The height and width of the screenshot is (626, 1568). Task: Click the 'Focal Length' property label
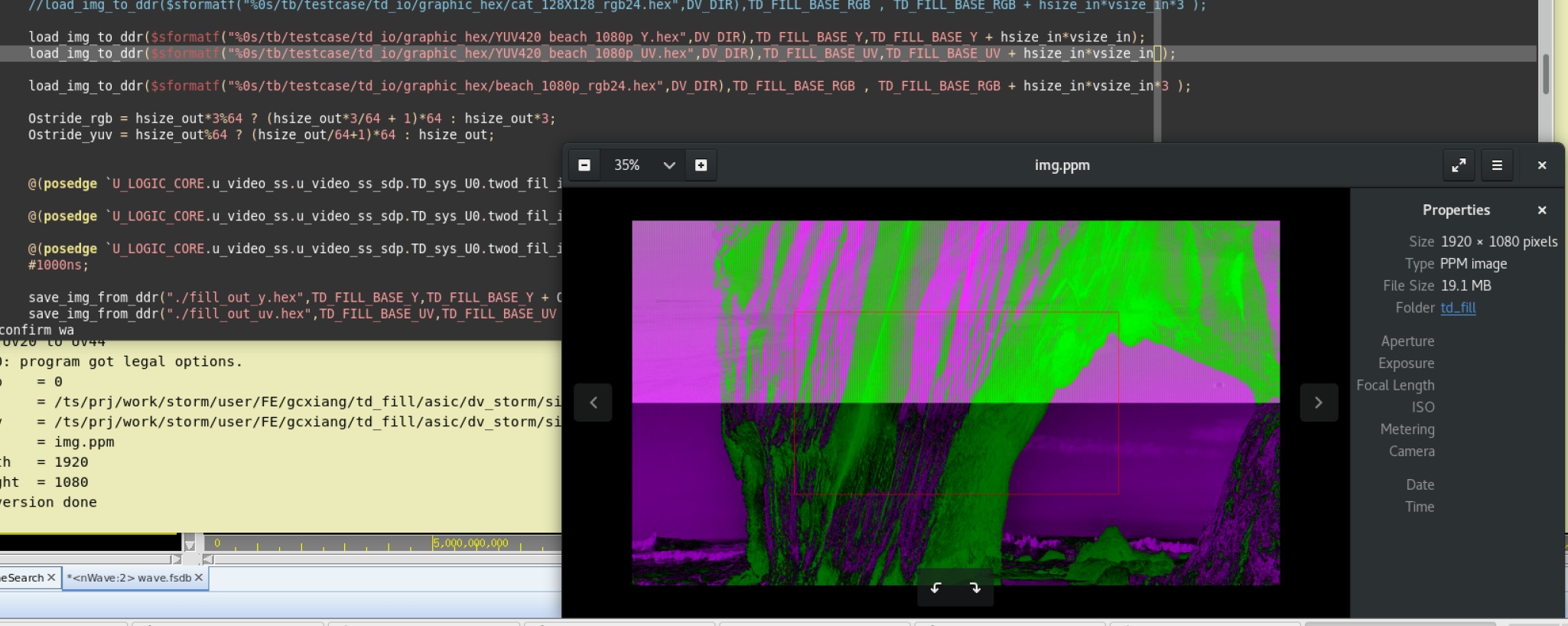1395,386
